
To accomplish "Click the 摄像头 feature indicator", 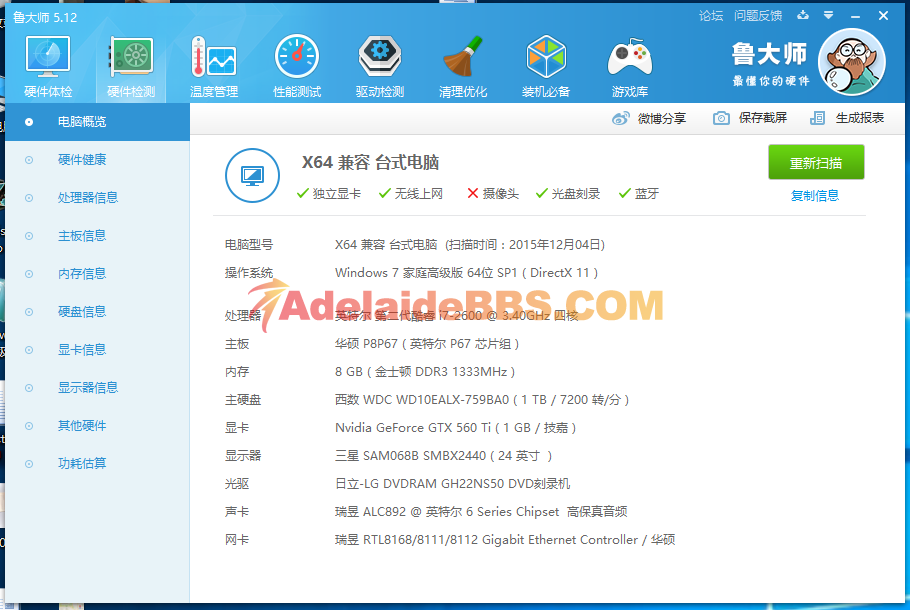I will [x=493, y=194].
